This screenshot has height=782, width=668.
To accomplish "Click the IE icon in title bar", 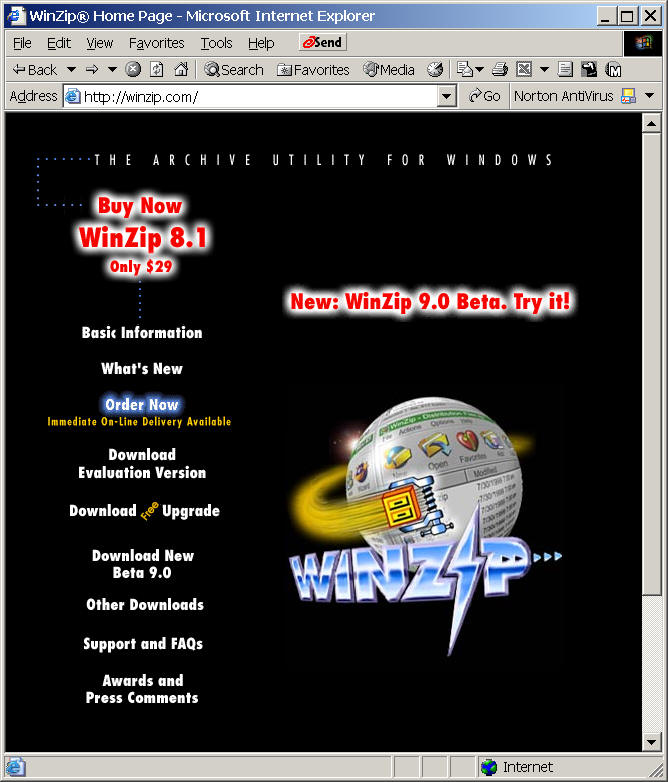I will coord(16,15).
